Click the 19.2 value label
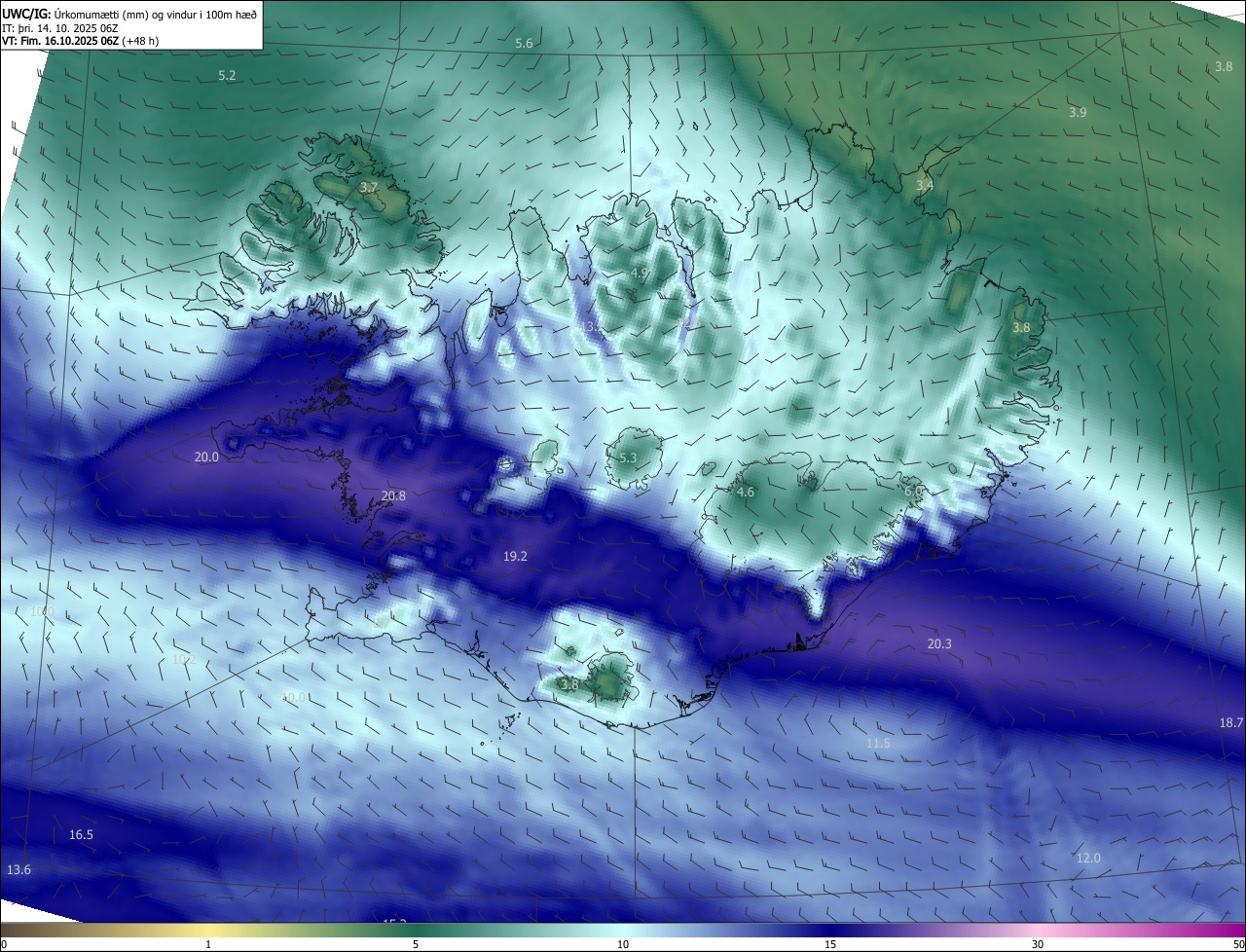Image resolution: width=1246 pixels, height=952 pixels. pos(515,557)
